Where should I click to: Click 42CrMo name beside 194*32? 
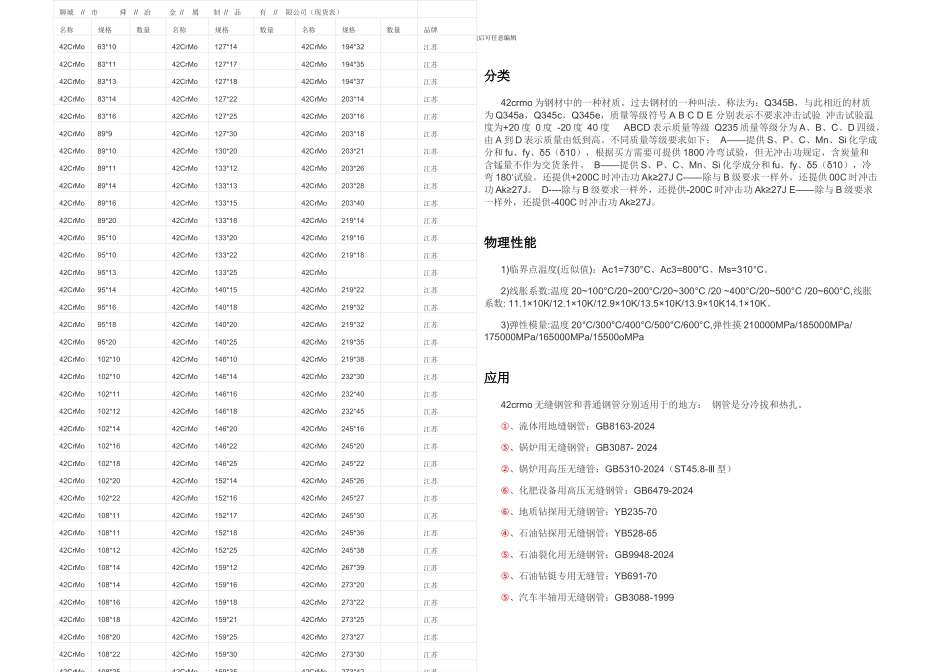[314, 47]
